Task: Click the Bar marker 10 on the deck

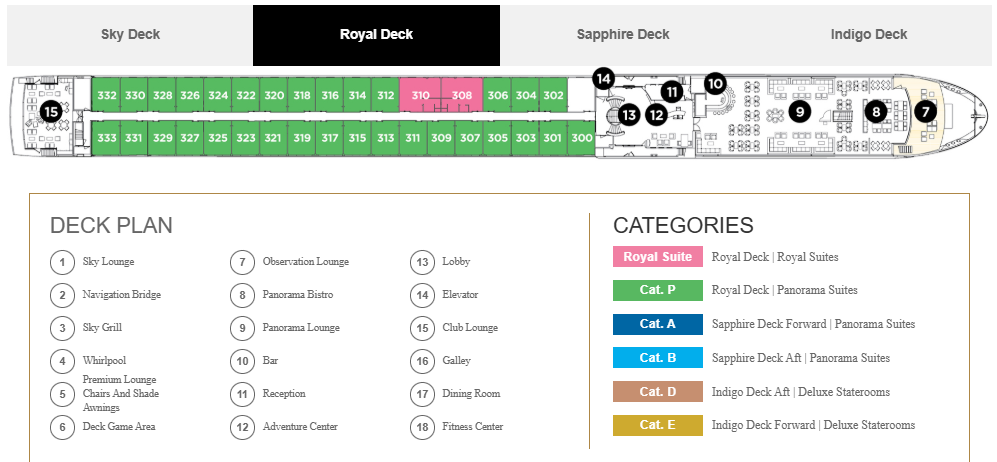Action: point(715,83)
